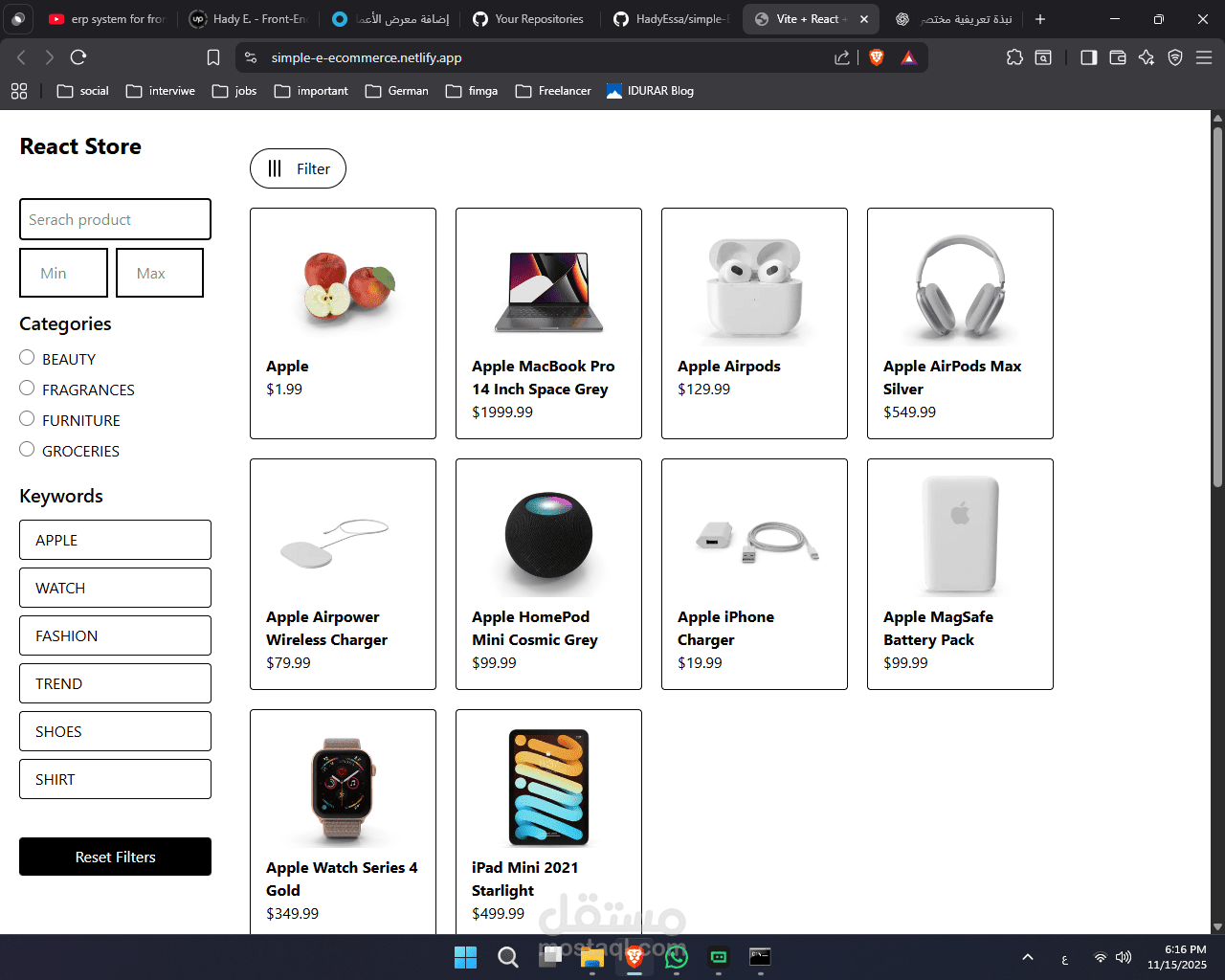Open Brave VPN shield icon
The image size is (1225, 980).
click(1175, 57)
